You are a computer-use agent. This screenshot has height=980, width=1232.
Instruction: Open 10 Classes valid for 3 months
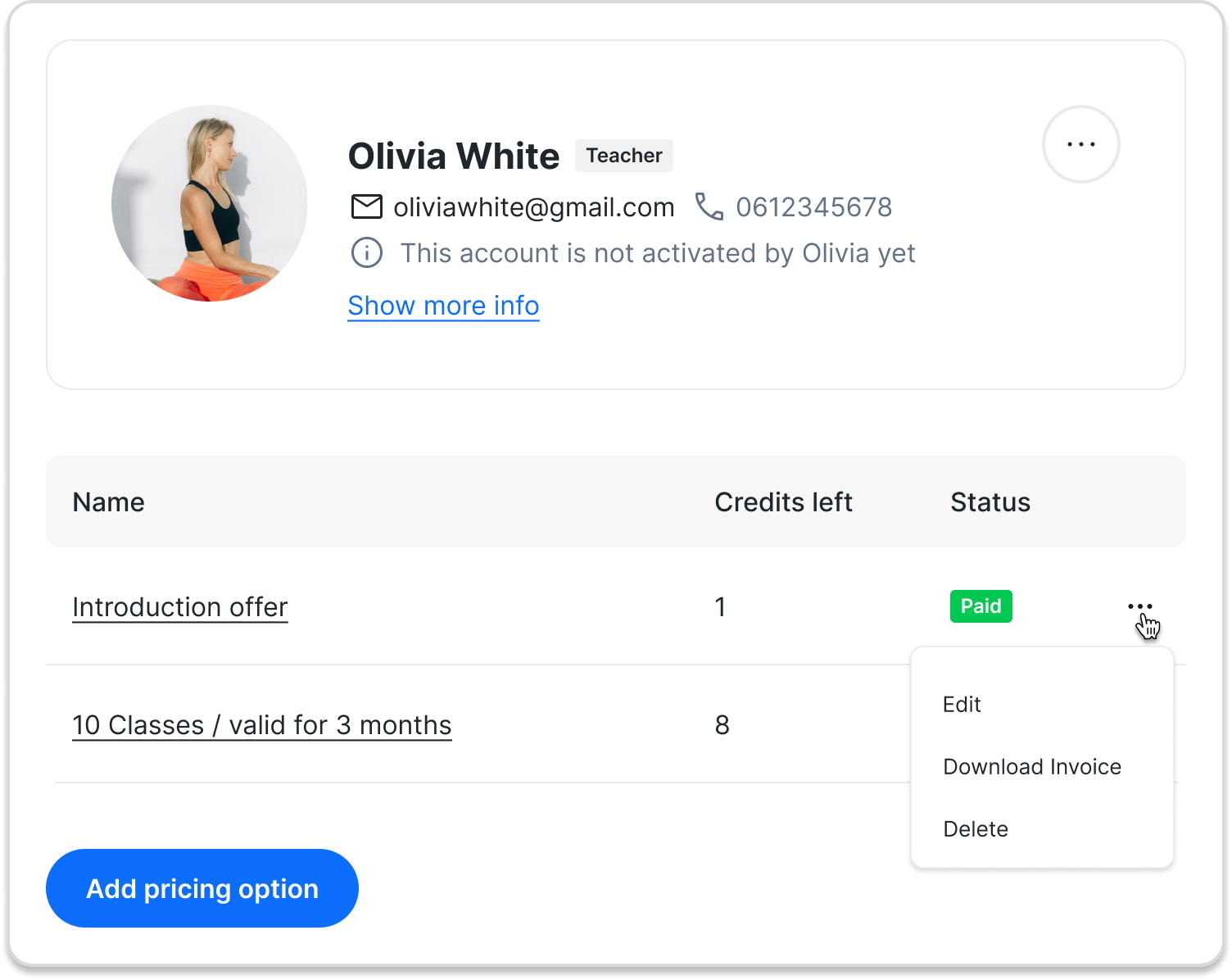pos(261,725)
